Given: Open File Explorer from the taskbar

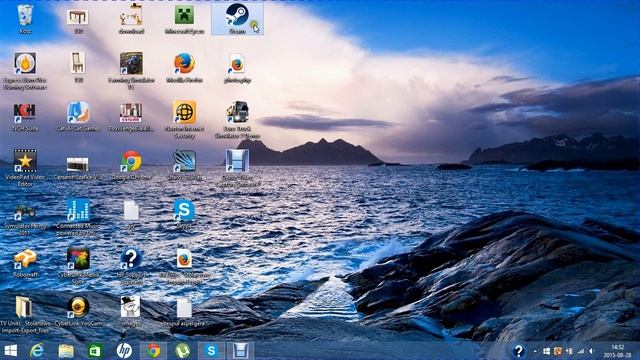Looking at the screenshot, I should tap(66, 351).
